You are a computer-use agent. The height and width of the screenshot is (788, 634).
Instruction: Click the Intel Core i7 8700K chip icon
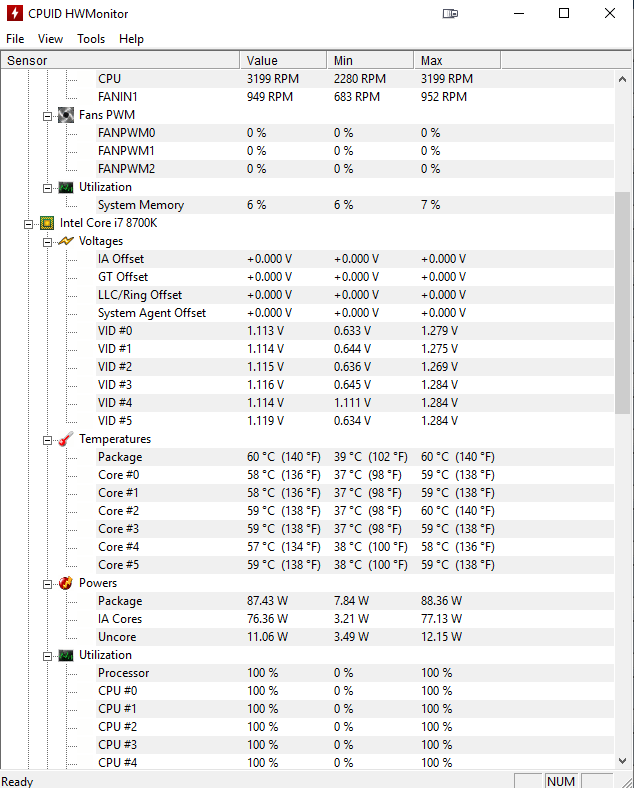[47, 223]
